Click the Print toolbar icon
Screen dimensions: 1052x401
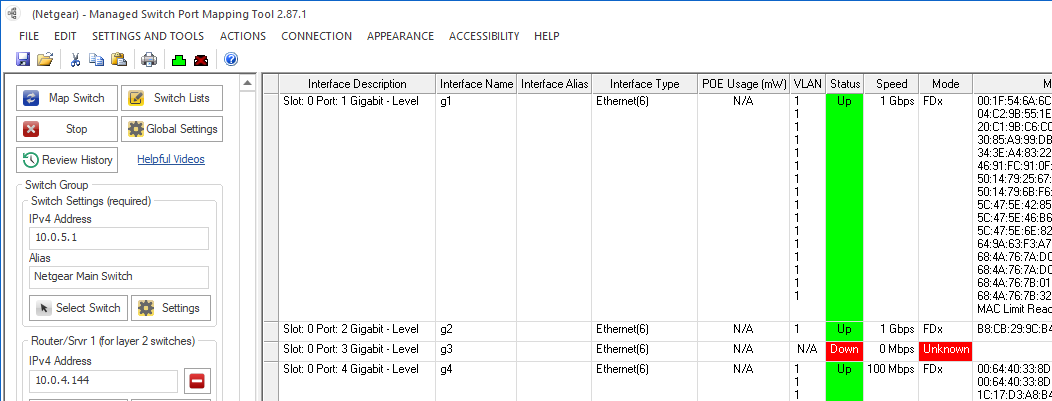pyautogui.click(x=149, y=60)
